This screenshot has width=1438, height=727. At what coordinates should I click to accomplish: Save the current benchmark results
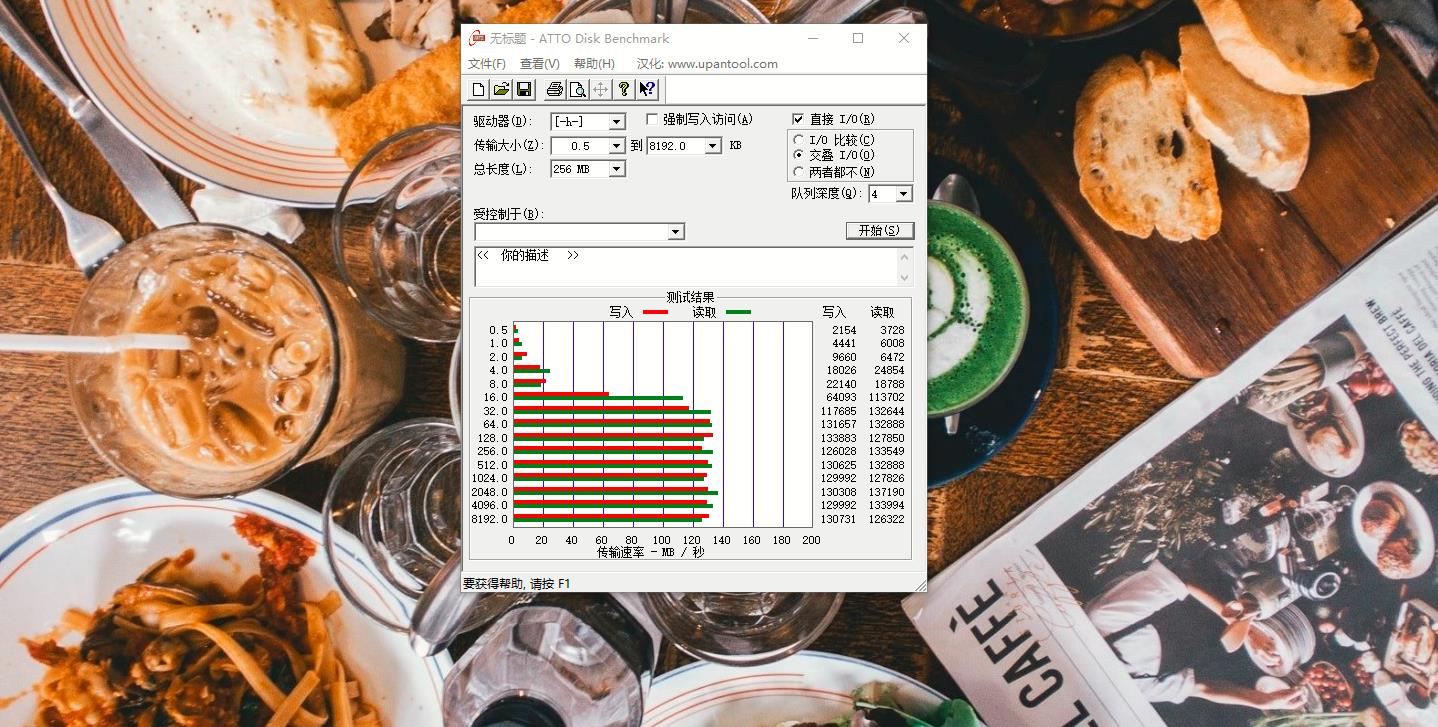(524, 89)
